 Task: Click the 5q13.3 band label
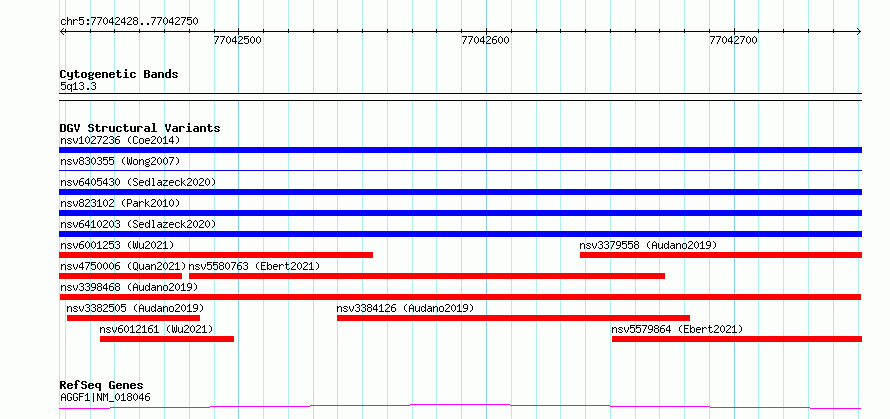78,86
